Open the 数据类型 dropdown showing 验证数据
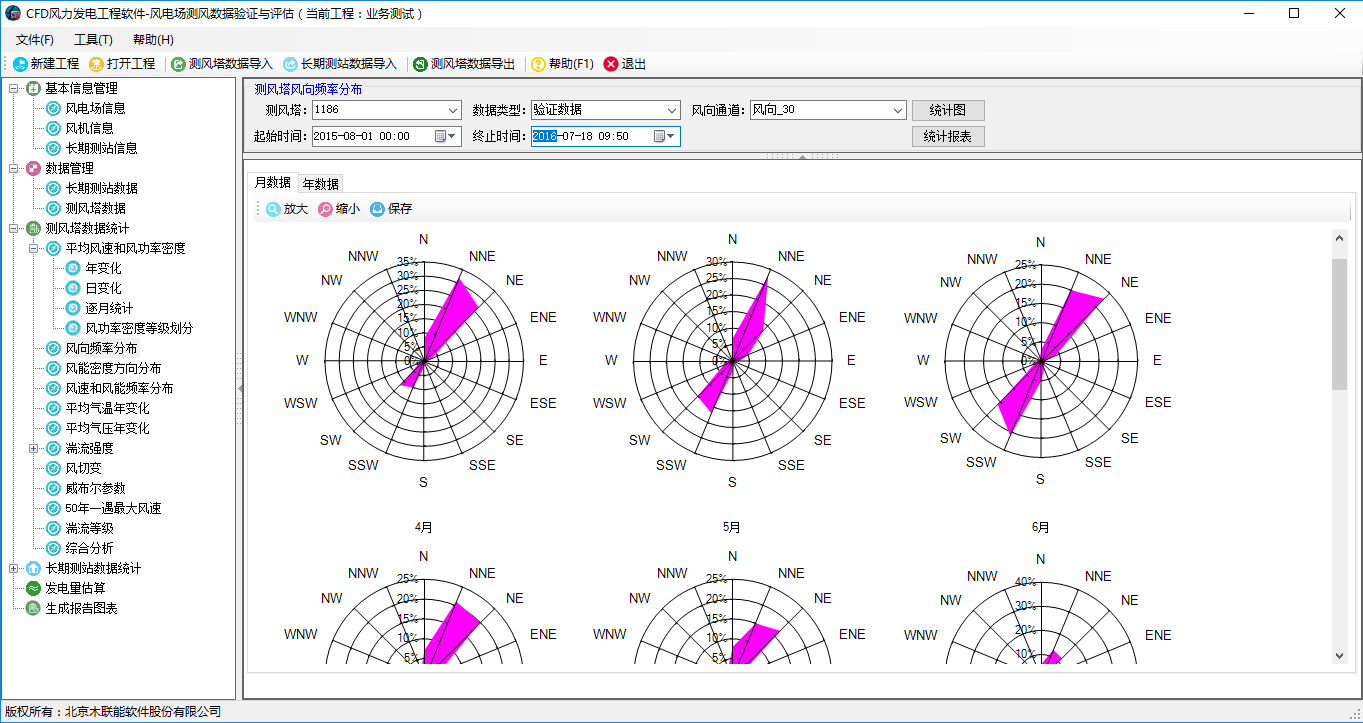1363x723 pixels. pyautogui.click(x=672, y=110)
